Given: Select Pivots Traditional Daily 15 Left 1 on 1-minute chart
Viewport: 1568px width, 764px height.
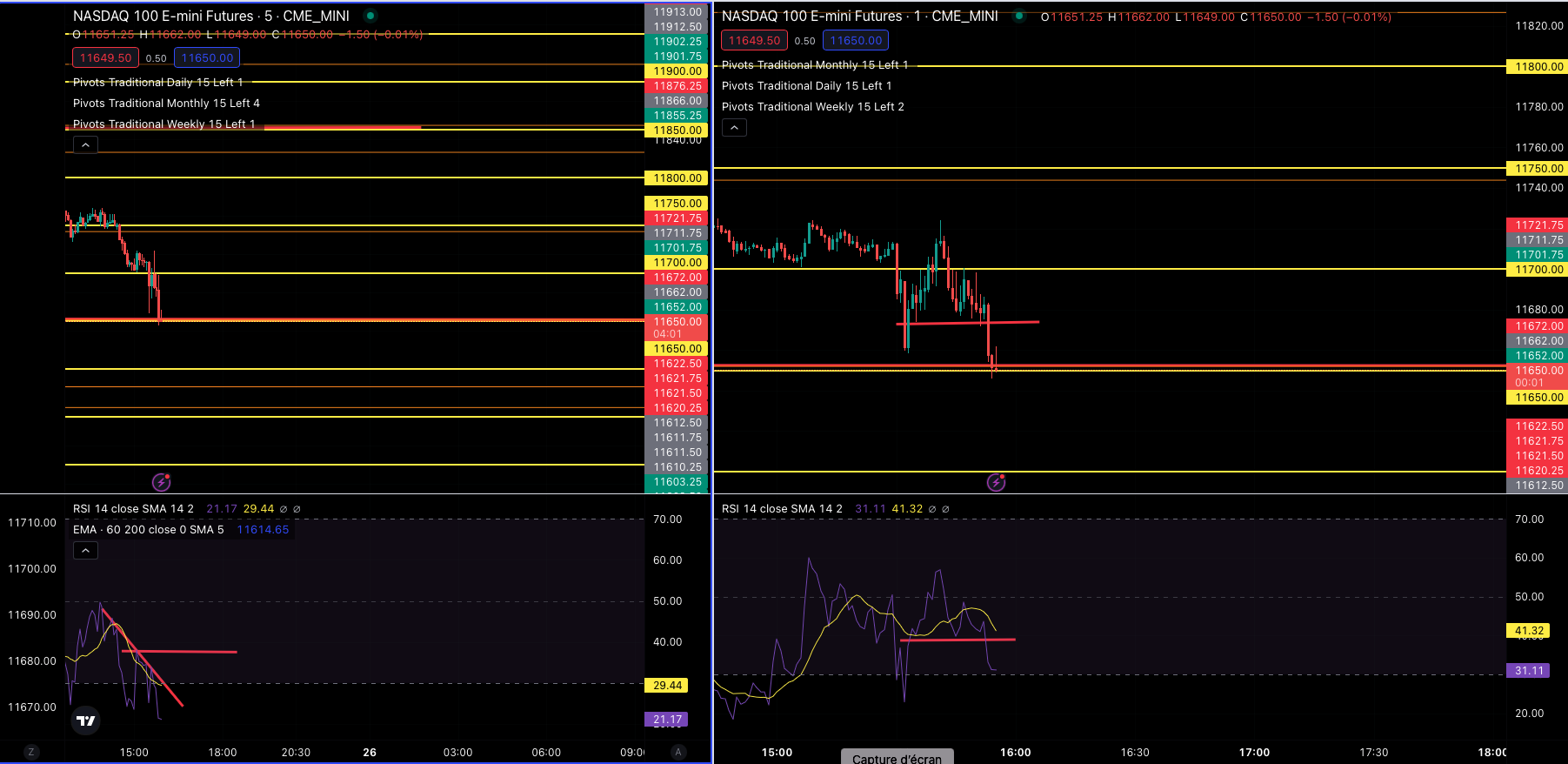Looking at the screenshot, I should tap(807, 85).
